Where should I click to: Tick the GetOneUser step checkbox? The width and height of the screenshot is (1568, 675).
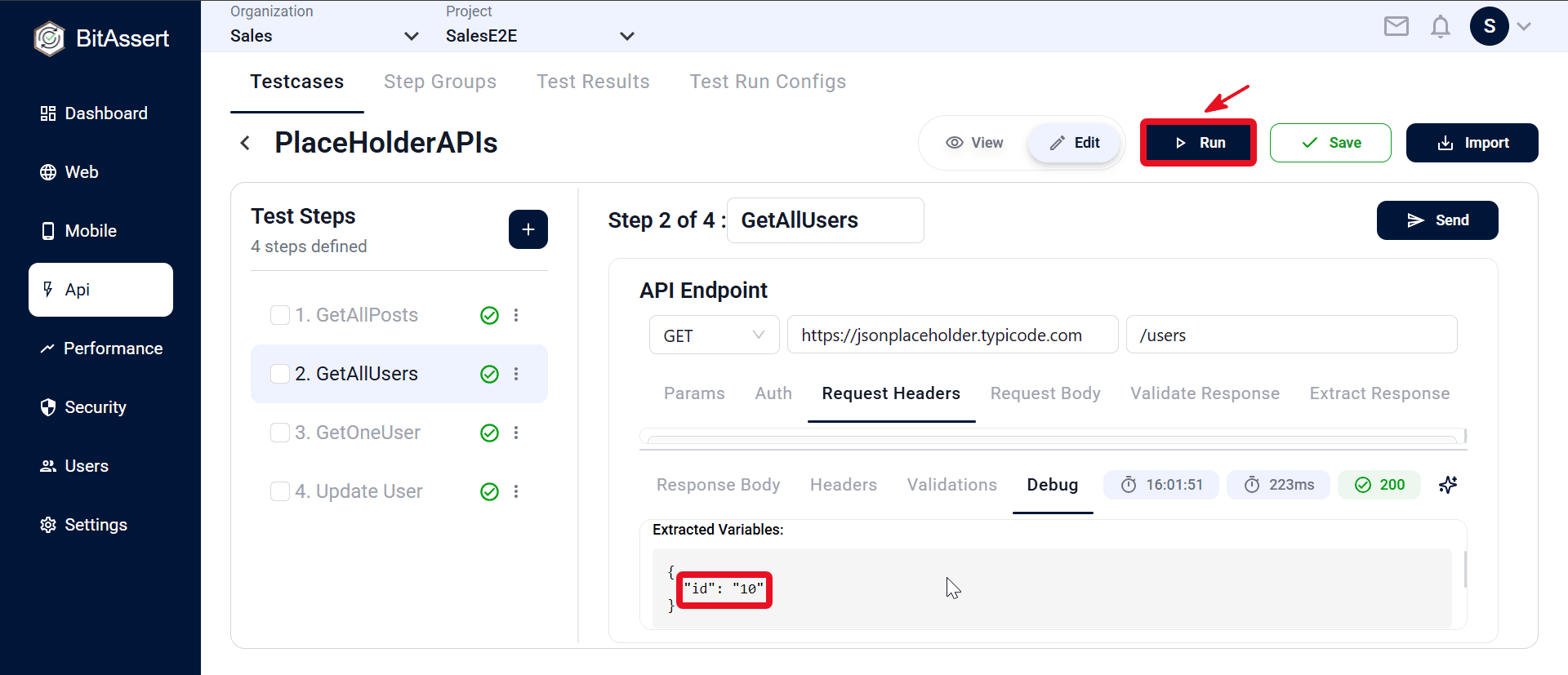point(280,433)
